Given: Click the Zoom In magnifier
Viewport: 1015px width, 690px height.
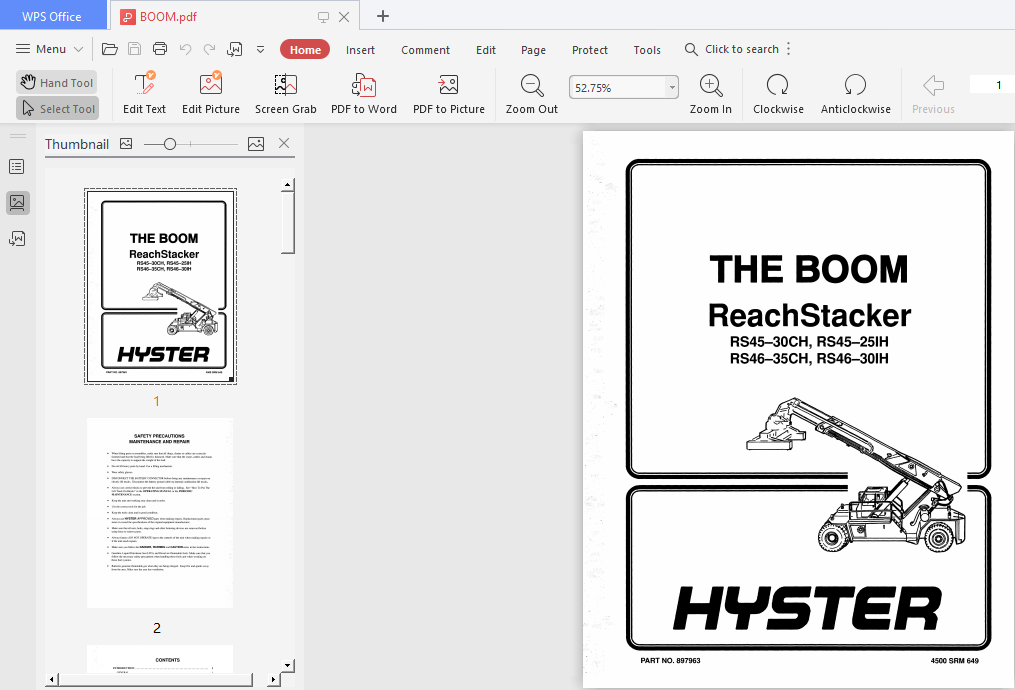Looking at the screenshot, I should pos(711,93).
